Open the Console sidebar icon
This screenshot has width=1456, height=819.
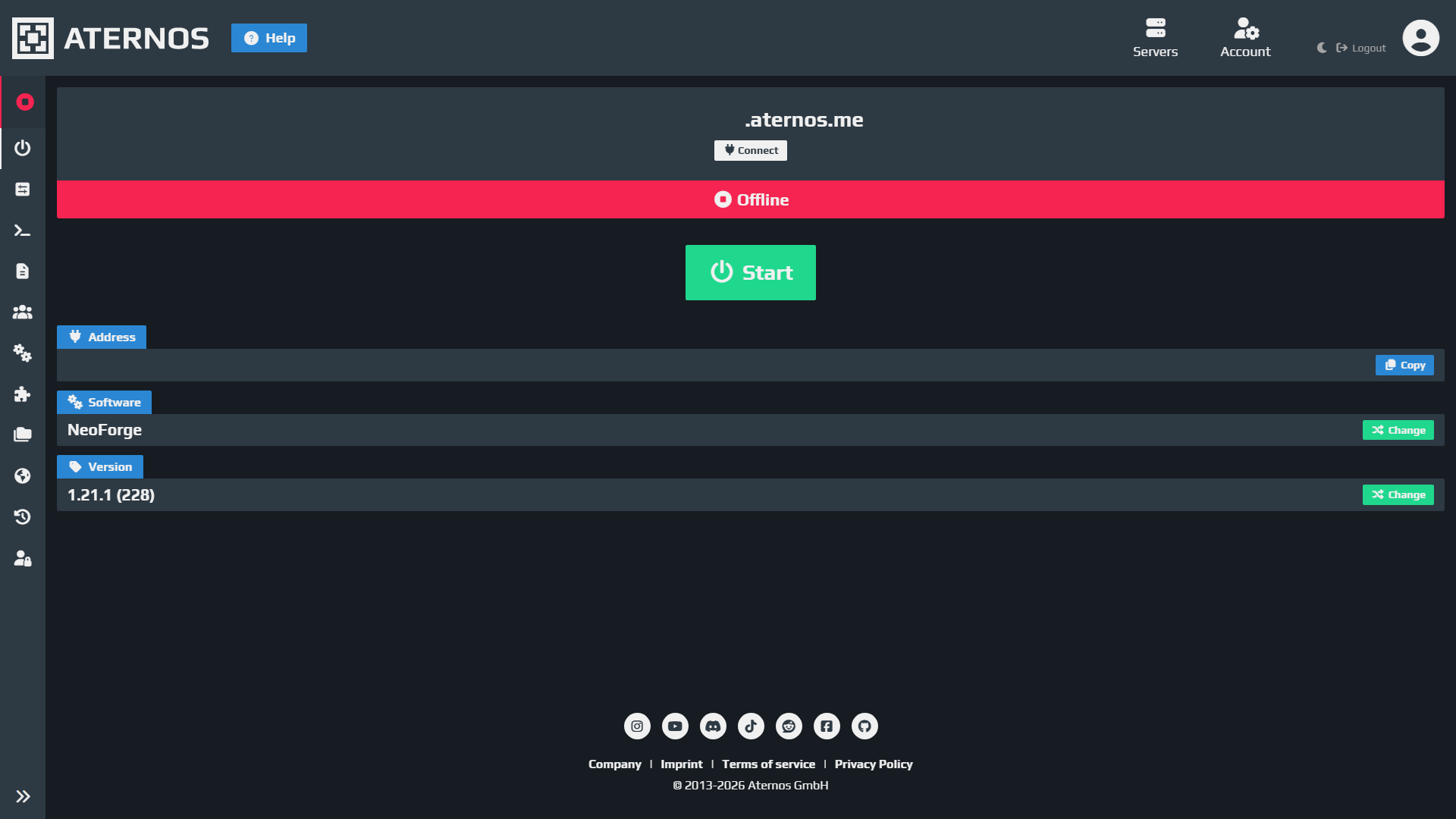(x=23, y=231)
